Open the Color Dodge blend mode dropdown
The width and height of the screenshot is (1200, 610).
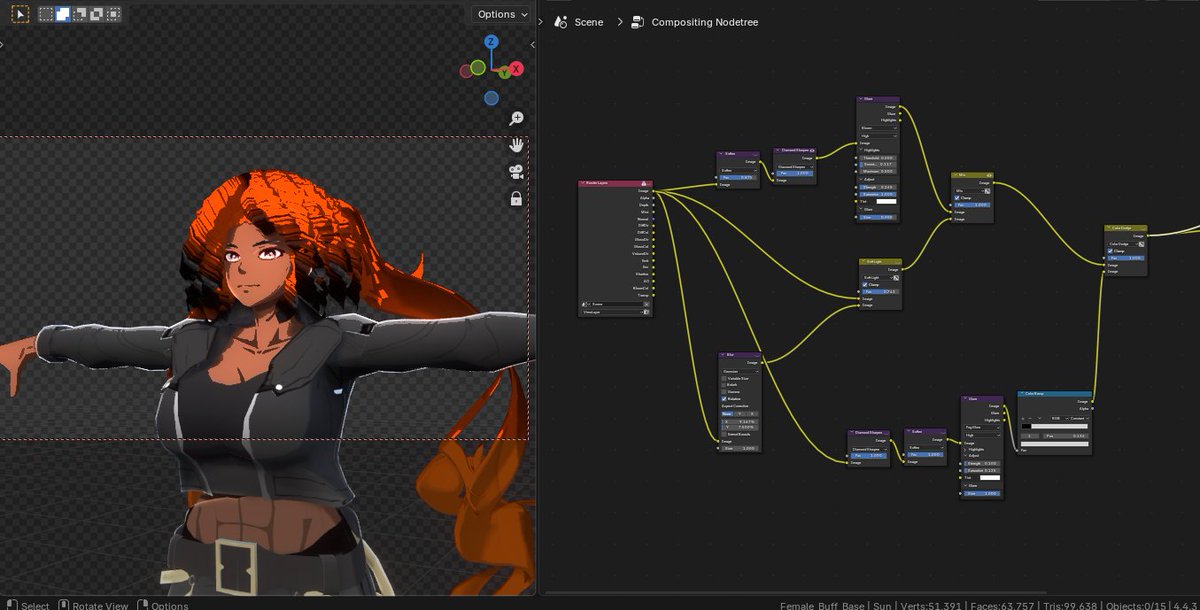[1121, 243]
